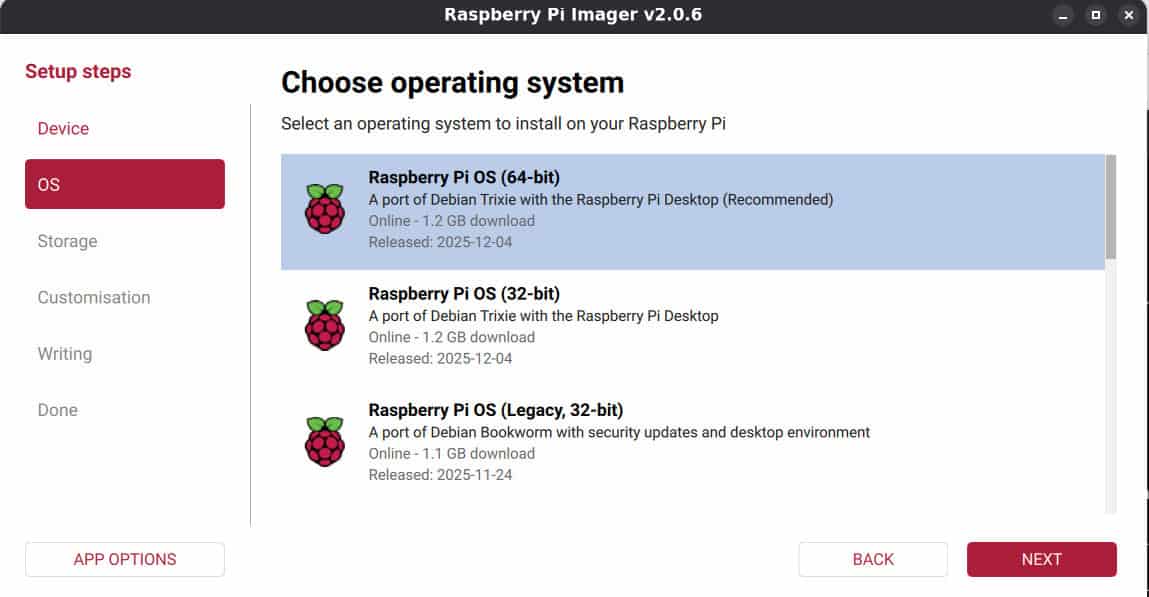Jump to the Customisation step
The width and height of the screenshot is (1149, 597).
point(94,297)
